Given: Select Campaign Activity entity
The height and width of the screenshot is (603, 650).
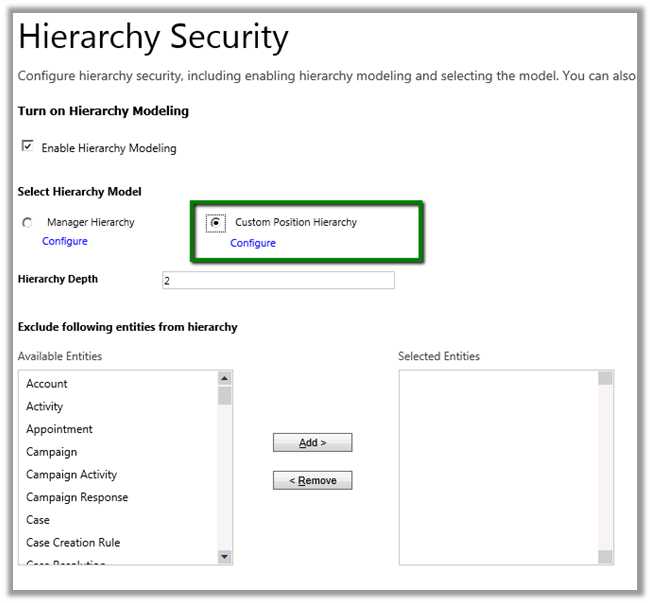Looking at the screenshot, I should point(71,475).
